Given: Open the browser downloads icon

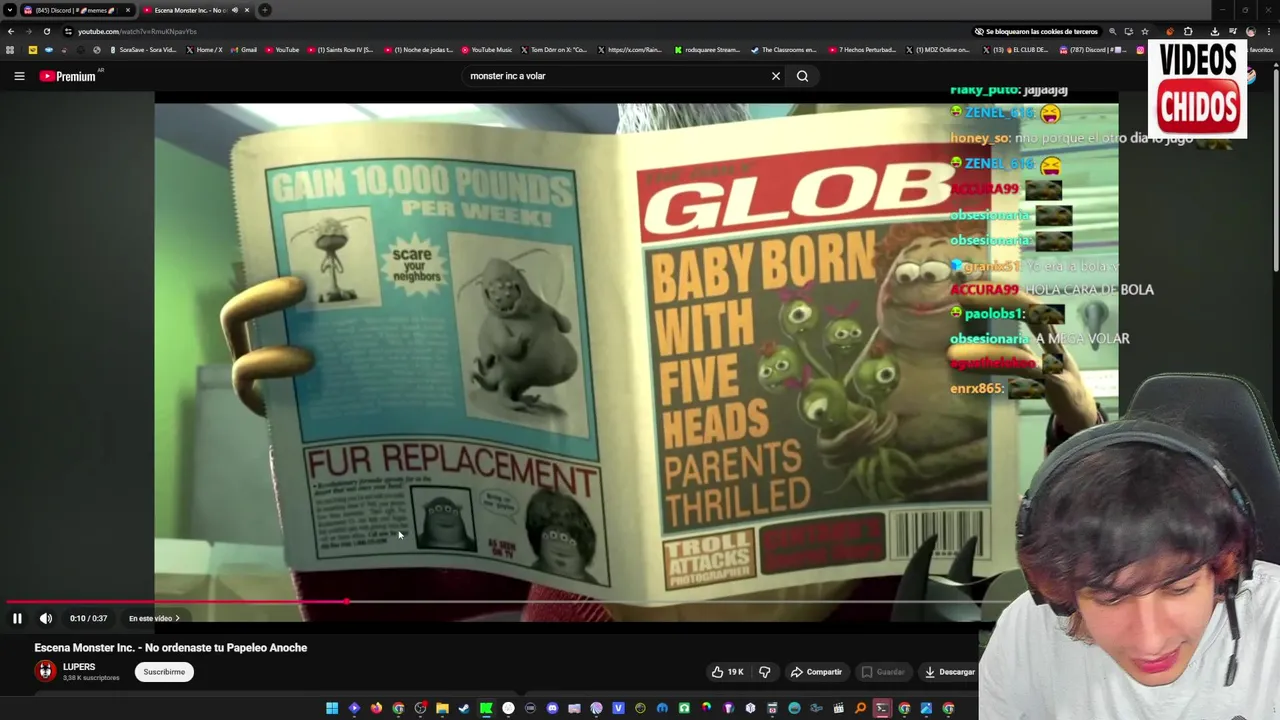Looking at the screenshot, I should coord(1215,31).
